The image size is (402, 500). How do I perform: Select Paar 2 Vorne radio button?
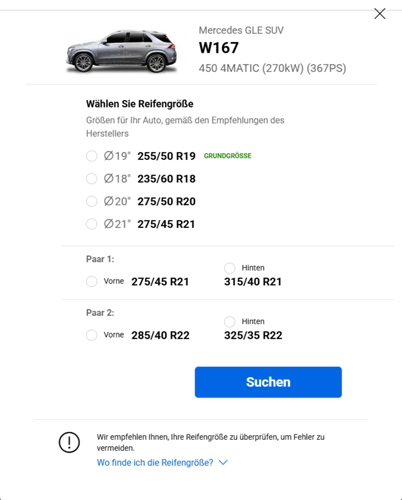(92, 335)
